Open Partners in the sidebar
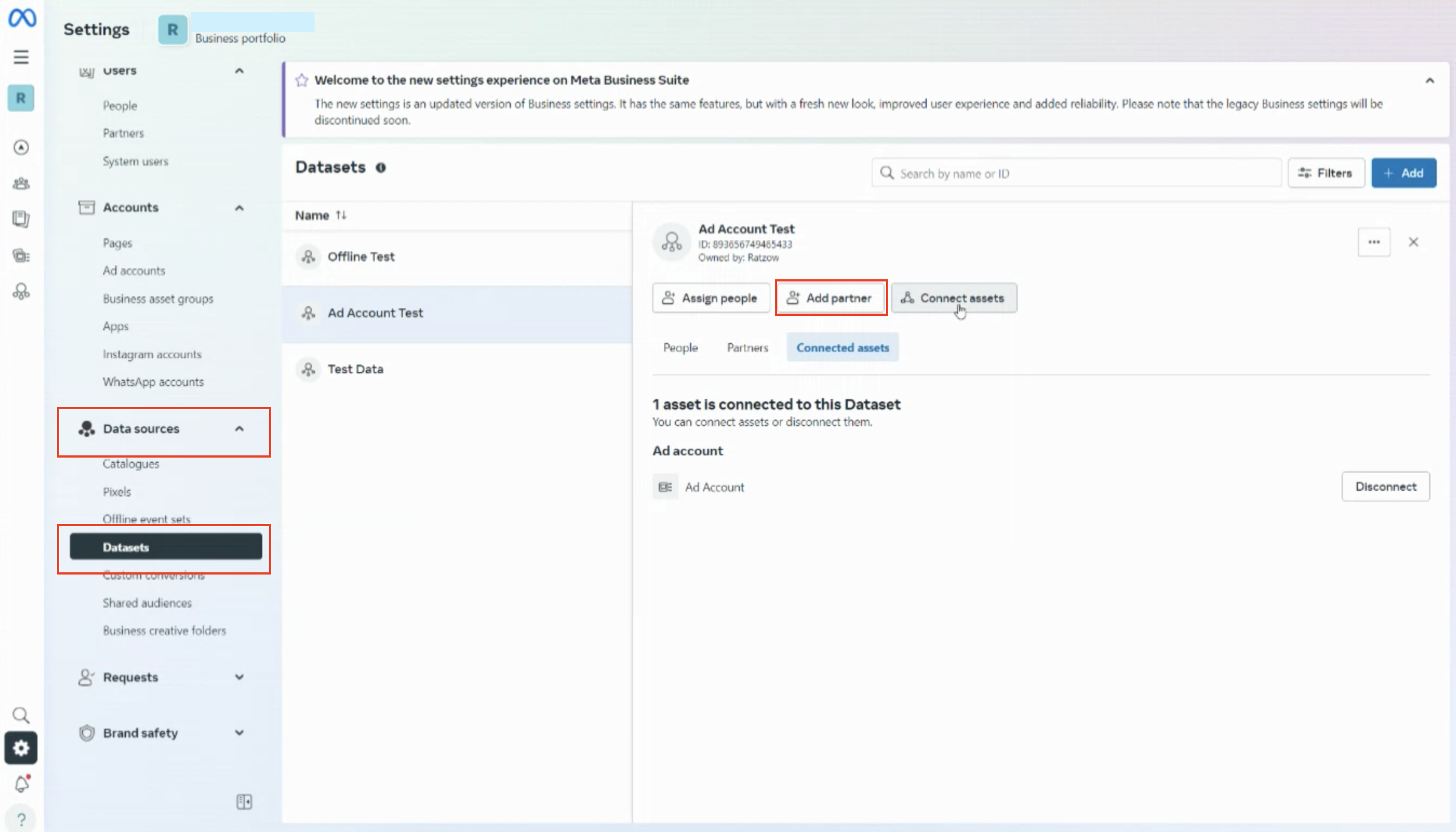 coord(123,133)
